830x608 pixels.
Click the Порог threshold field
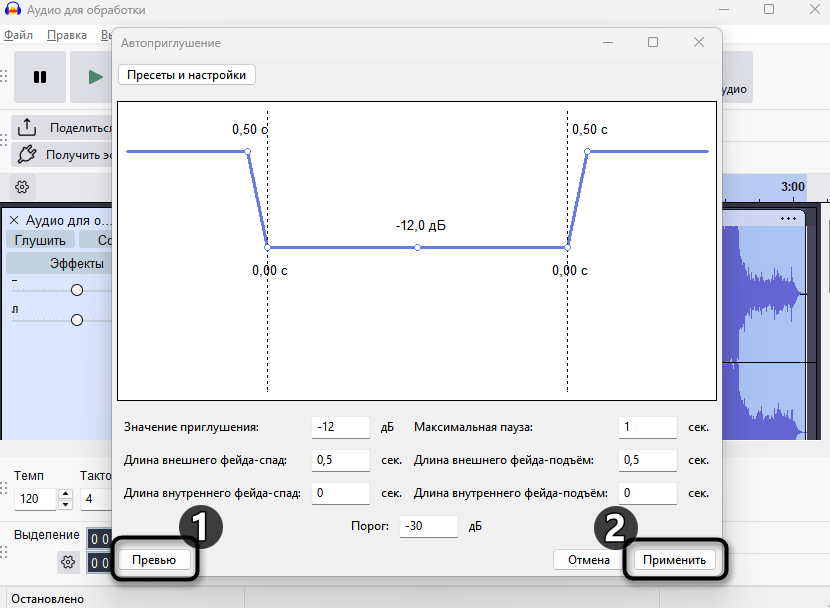428,526
